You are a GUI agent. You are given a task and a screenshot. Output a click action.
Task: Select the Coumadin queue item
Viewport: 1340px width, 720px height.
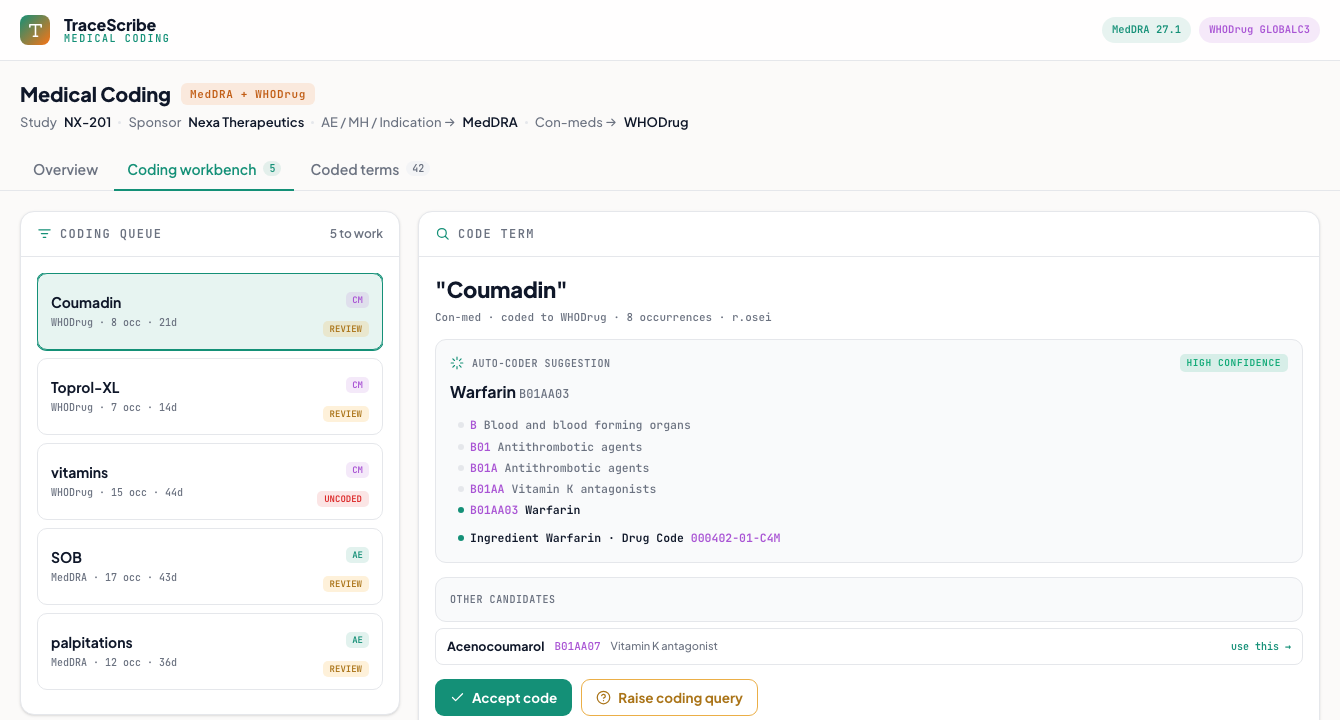(x=210, y=312)
